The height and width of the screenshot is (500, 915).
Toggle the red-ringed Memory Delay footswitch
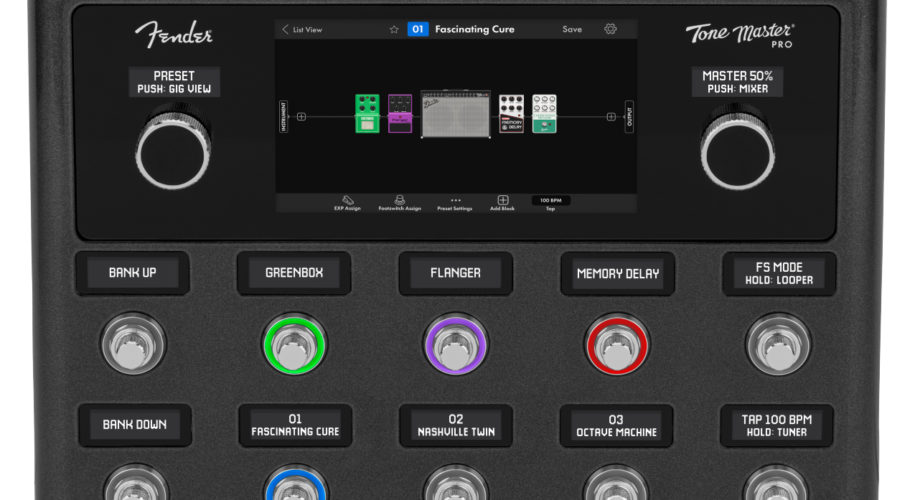[x=616, y=345]
